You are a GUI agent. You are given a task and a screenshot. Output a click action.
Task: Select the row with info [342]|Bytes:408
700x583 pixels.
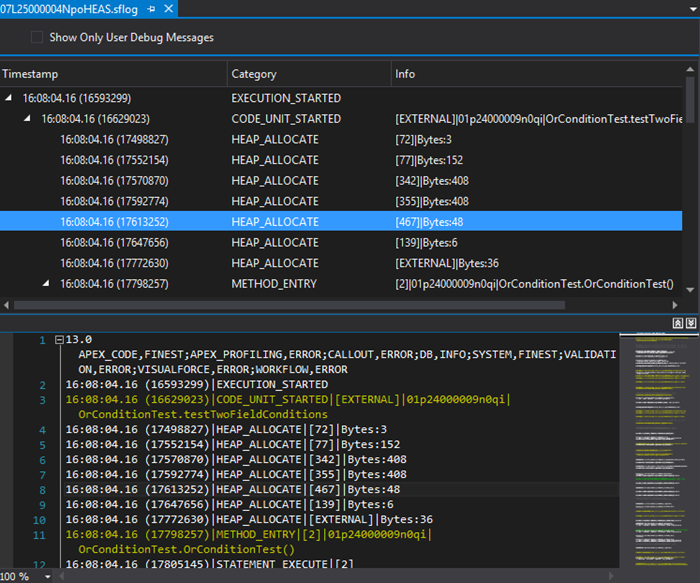click(341, 180)
